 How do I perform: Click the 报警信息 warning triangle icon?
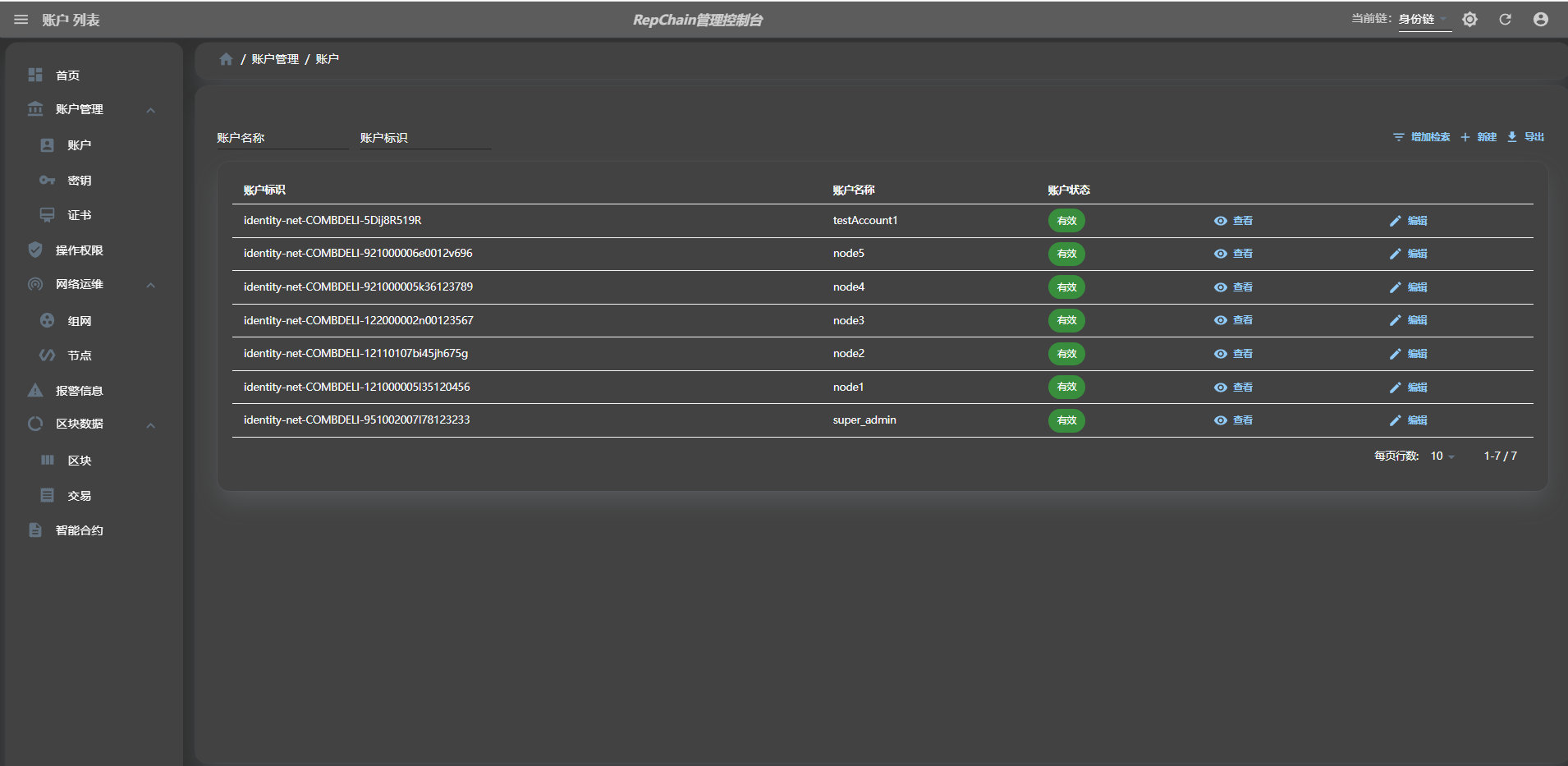pos(35,390)
